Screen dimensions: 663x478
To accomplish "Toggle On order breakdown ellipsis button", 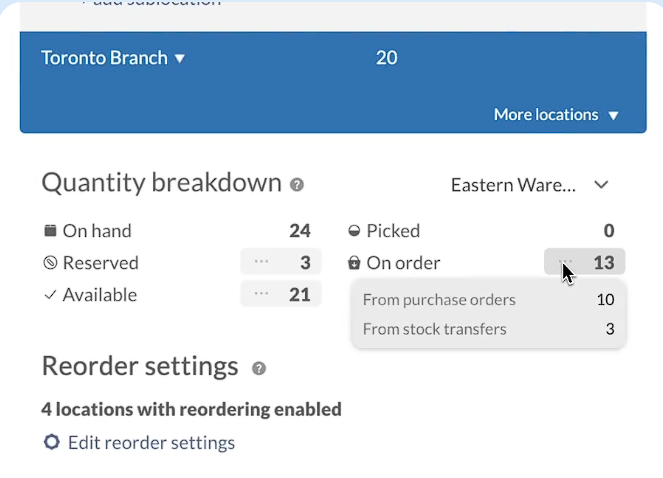I will coord(565,262).
